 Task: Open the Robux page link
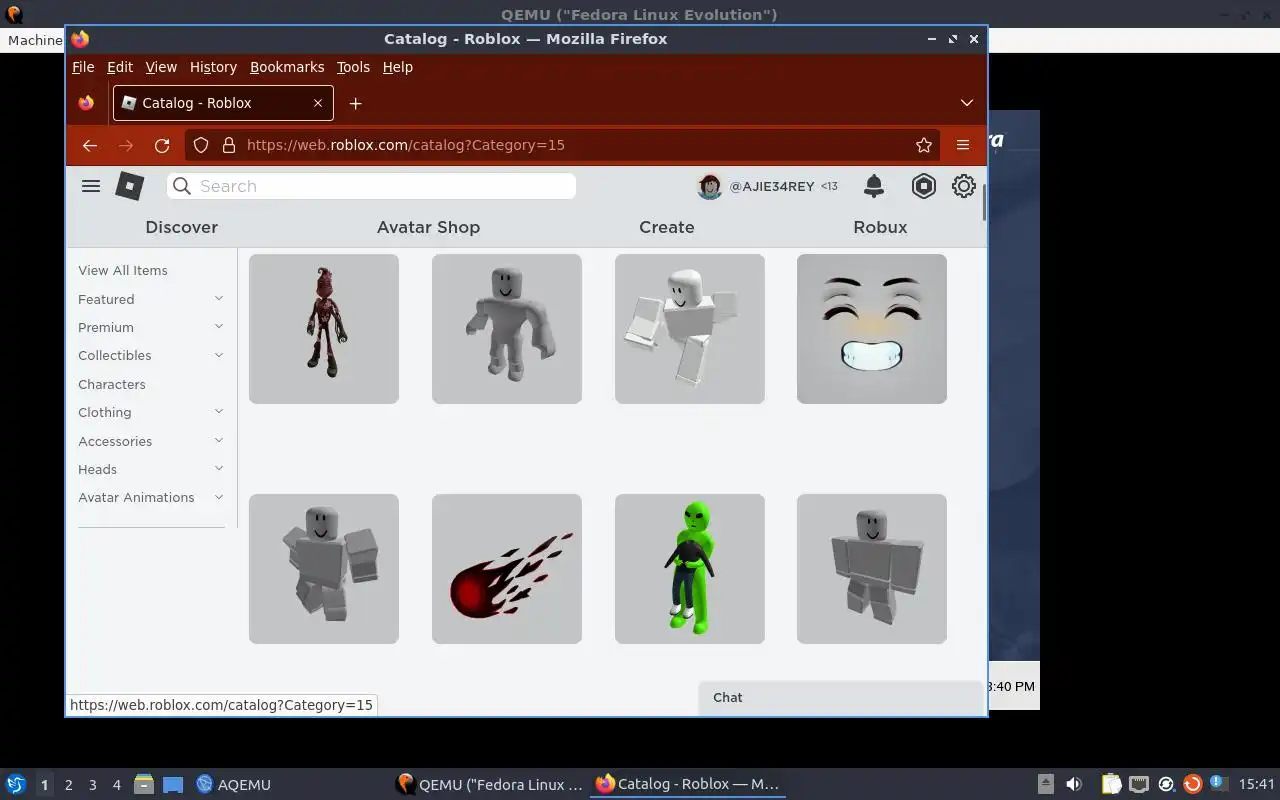[880, 227]
